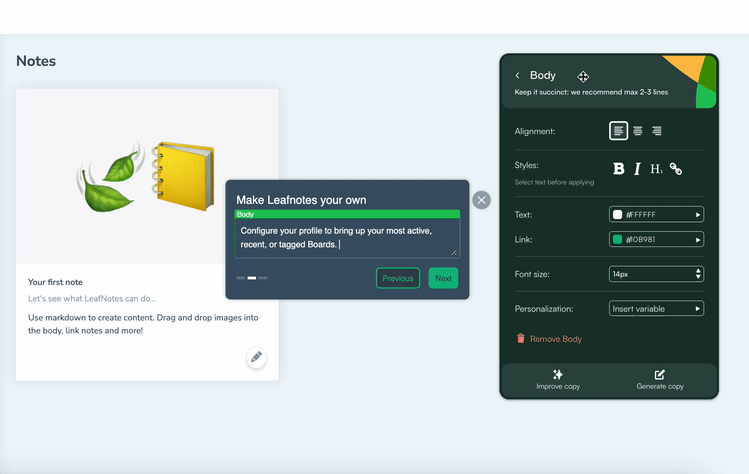Click the leaves and notebook image on the note card
749x474 pixels.
click(146, 176)
